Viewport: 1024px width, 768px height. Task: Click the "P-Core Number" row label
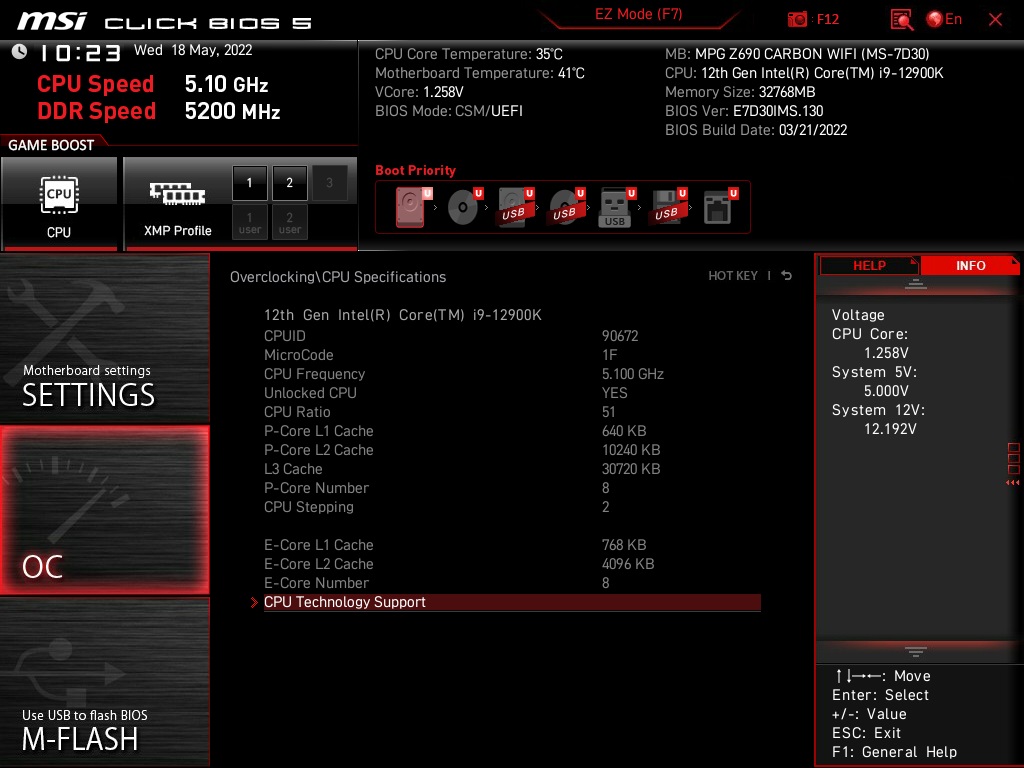(x=316, y=488)
